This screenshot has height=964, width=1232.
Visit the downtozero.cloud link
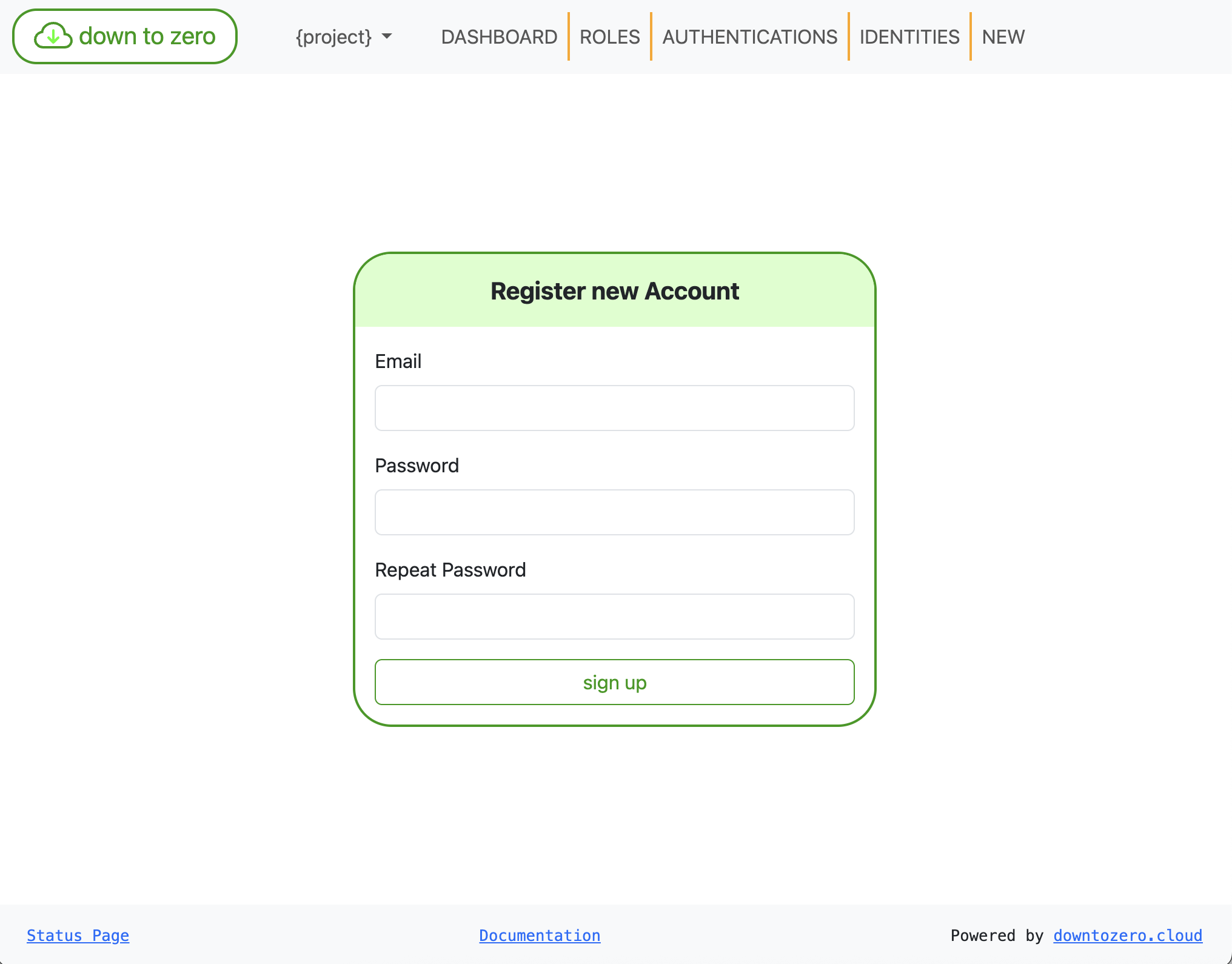(x=1128, y=936)
